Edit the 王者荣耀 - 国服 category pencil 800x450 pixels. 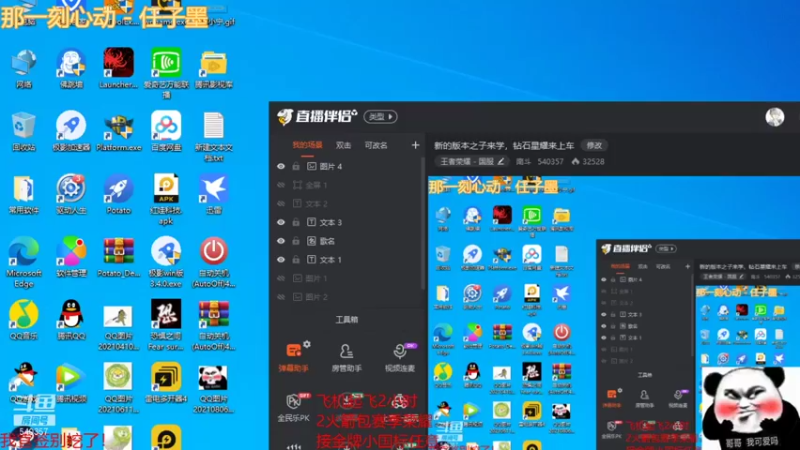tap(501, 161)
